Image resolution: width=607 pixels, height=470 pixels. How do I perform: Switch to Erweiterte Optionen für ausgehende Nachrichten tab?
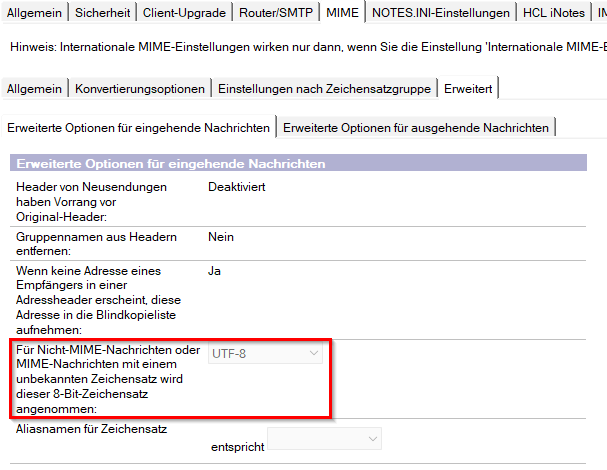pos(416,128)
